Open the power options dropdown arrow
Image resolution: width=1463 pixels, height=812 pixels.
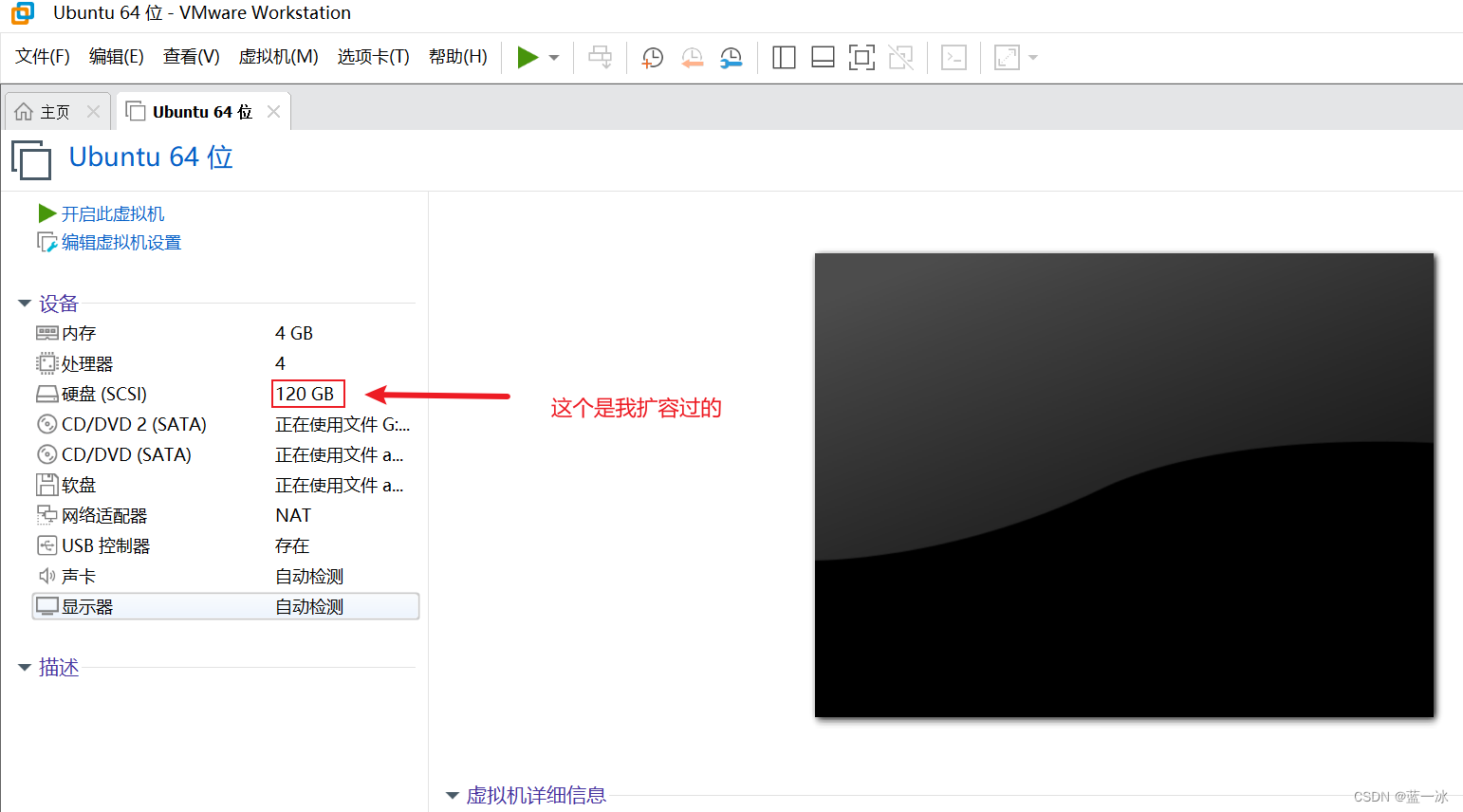(554, 58)
